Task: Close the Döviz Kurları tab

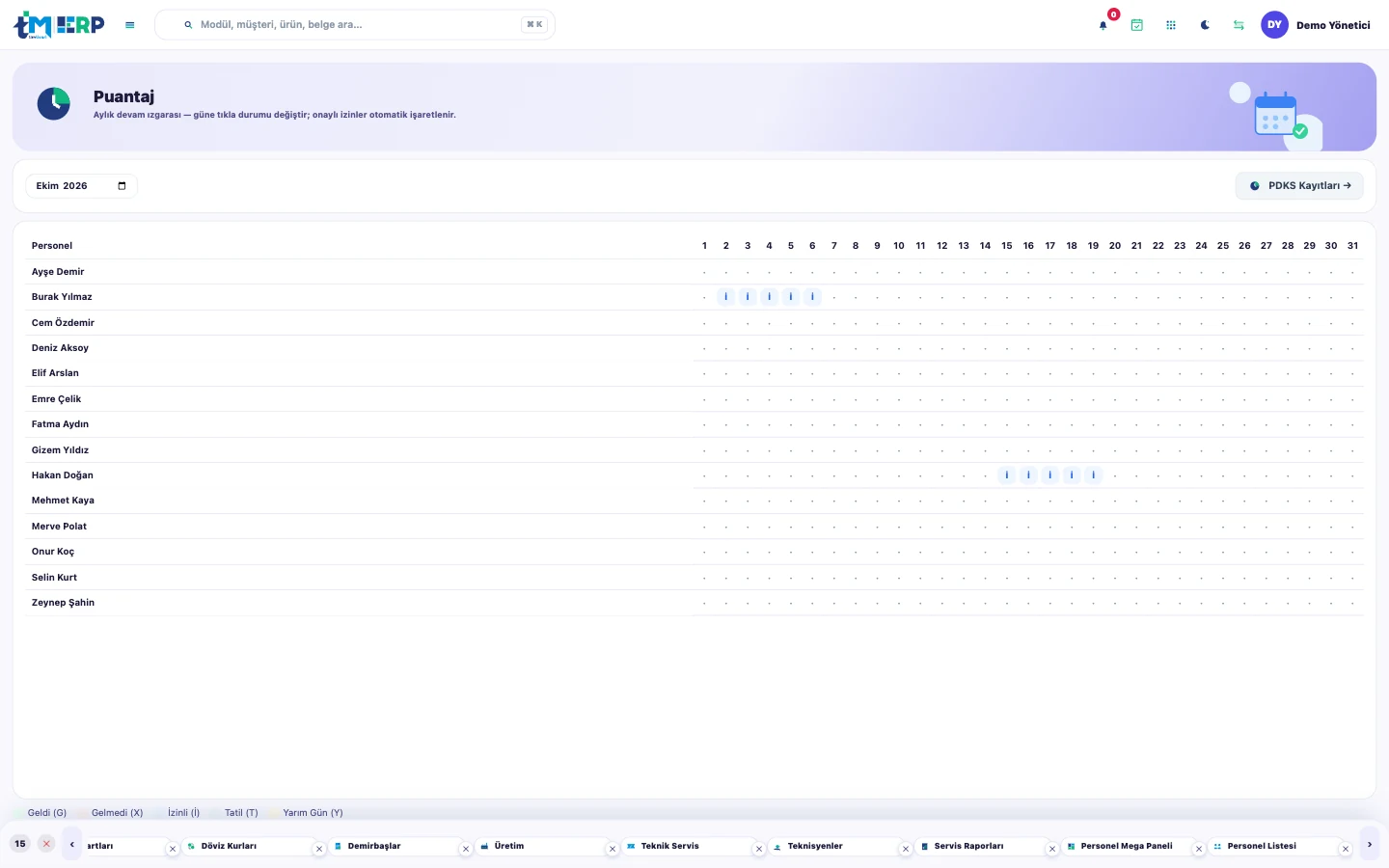Action: (319, 850)
